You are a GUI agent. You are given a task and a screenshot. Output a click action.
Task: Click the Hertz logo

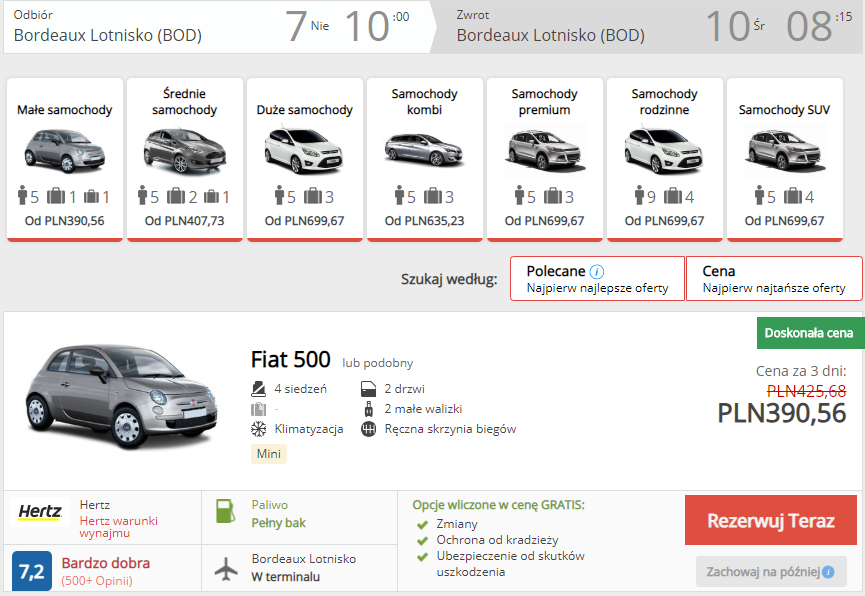click(40, 512)
